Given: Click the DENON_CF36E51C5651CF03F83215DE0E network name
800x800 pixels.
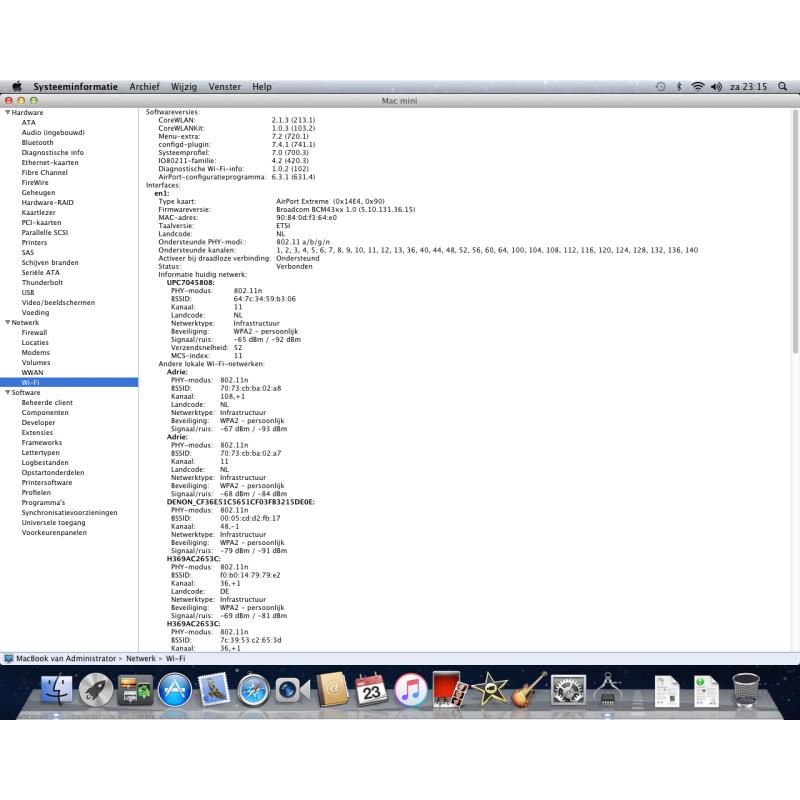Looking at the screenshot, I should click(x=241, y=502).
